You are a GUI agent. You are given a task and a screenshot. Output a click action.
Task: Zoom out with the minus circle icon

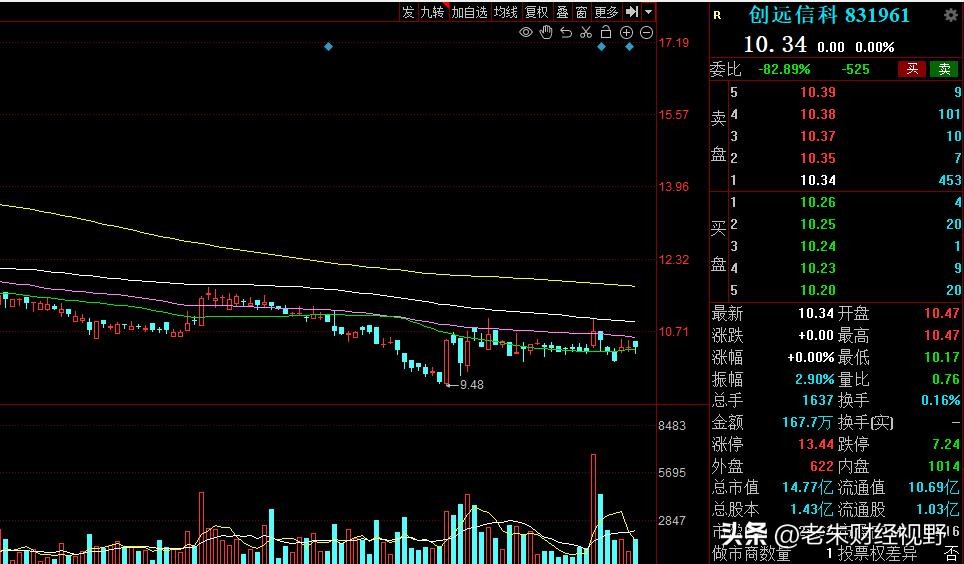pyautogui.click(x=646, y=33)
